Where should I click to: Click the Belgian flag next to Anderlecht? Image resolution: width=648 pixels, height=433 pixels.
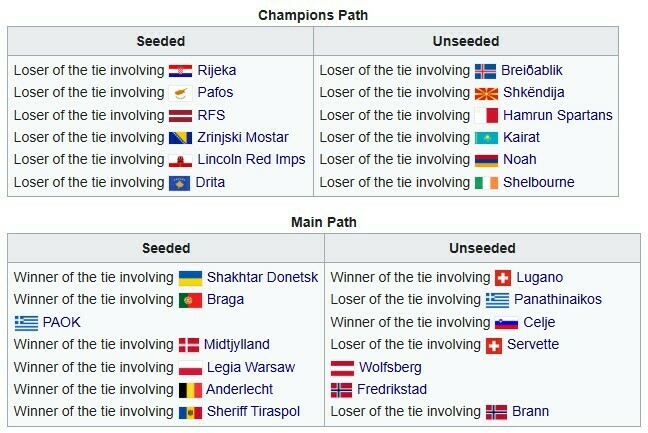190,389
